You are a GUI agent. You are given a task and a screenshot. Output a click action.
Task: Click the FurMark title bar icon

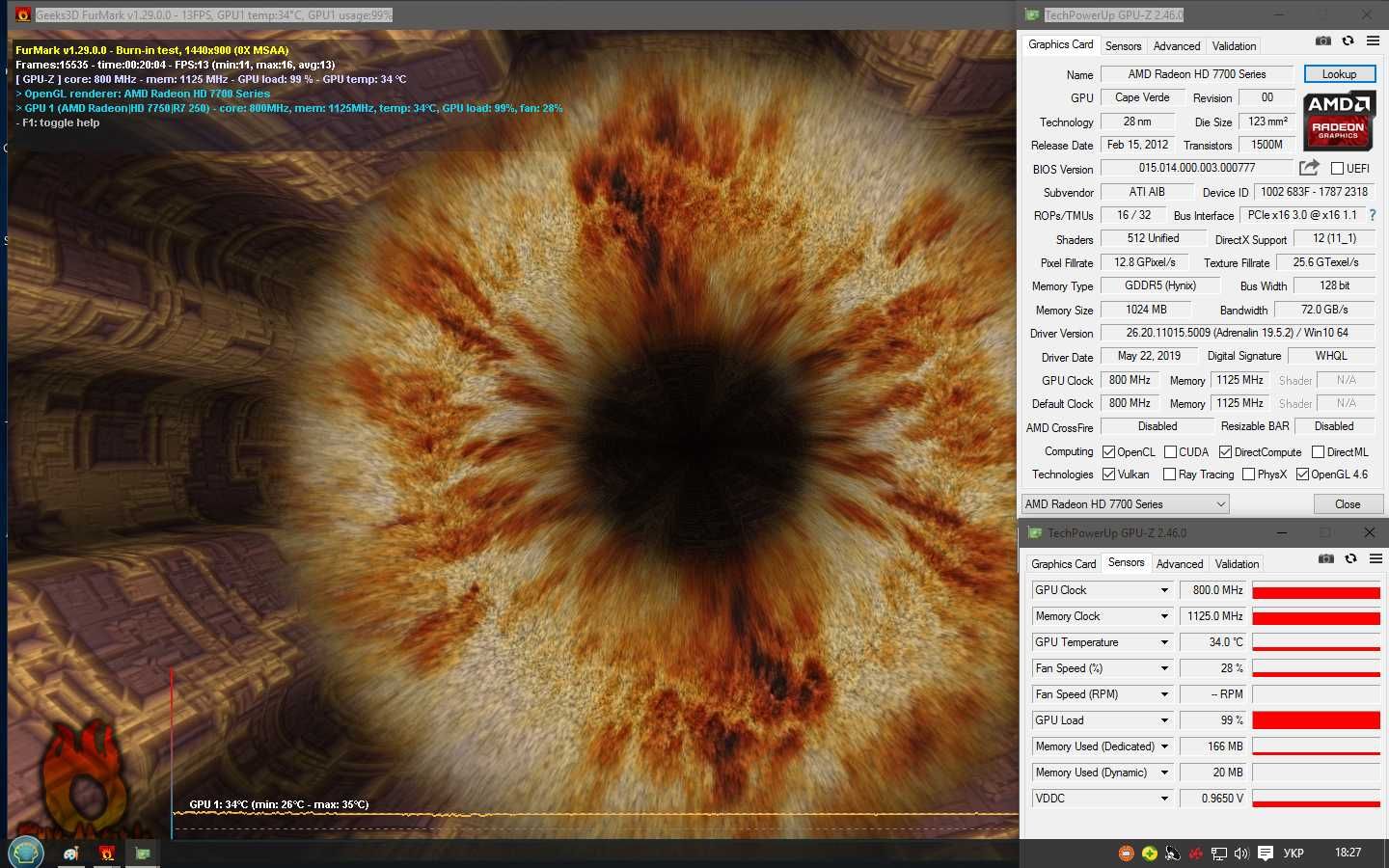coord(22,14)
